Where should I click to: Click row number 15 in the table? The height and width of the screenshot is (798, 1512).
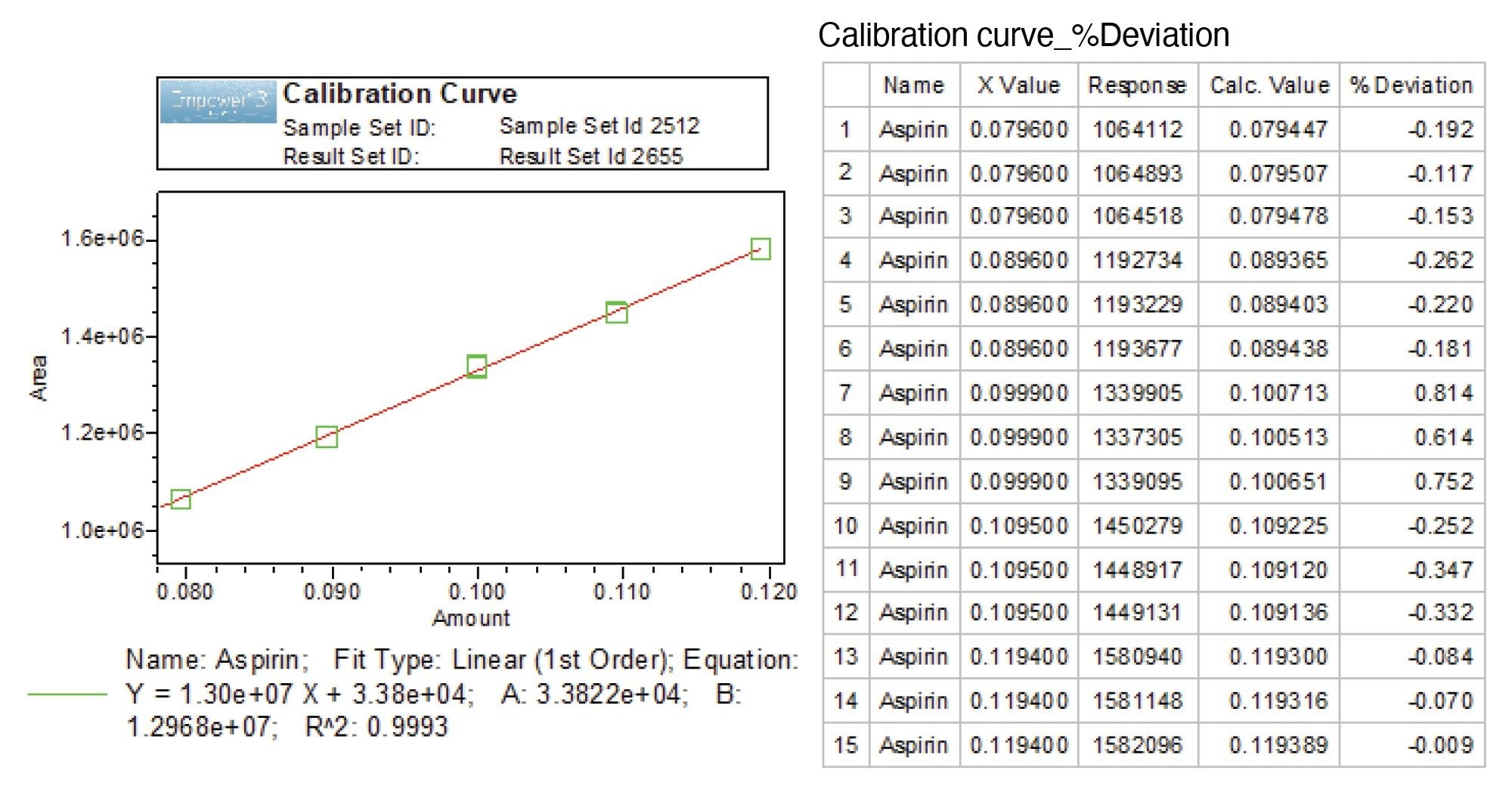click(845, 745)
